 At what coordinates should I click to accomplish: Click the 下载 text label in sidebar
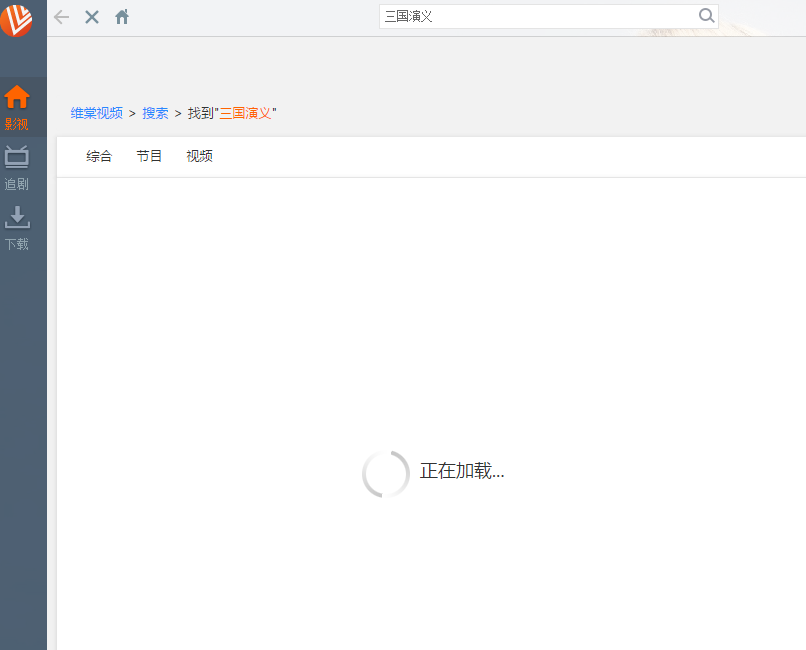[x=17, y=244]
